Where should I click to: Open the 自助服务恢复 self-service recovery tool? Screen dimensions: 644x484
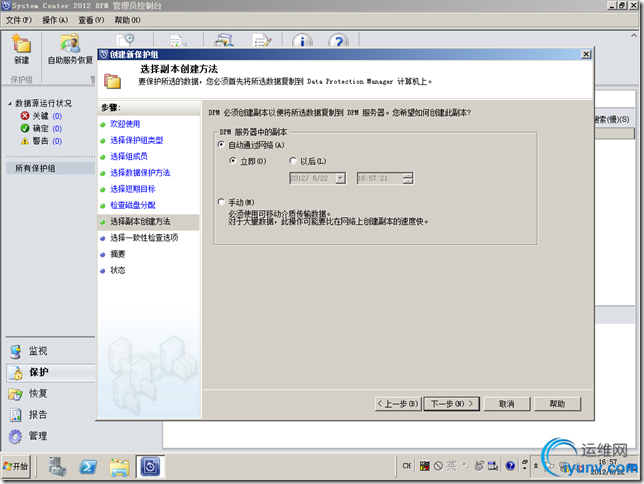[70, 49]
